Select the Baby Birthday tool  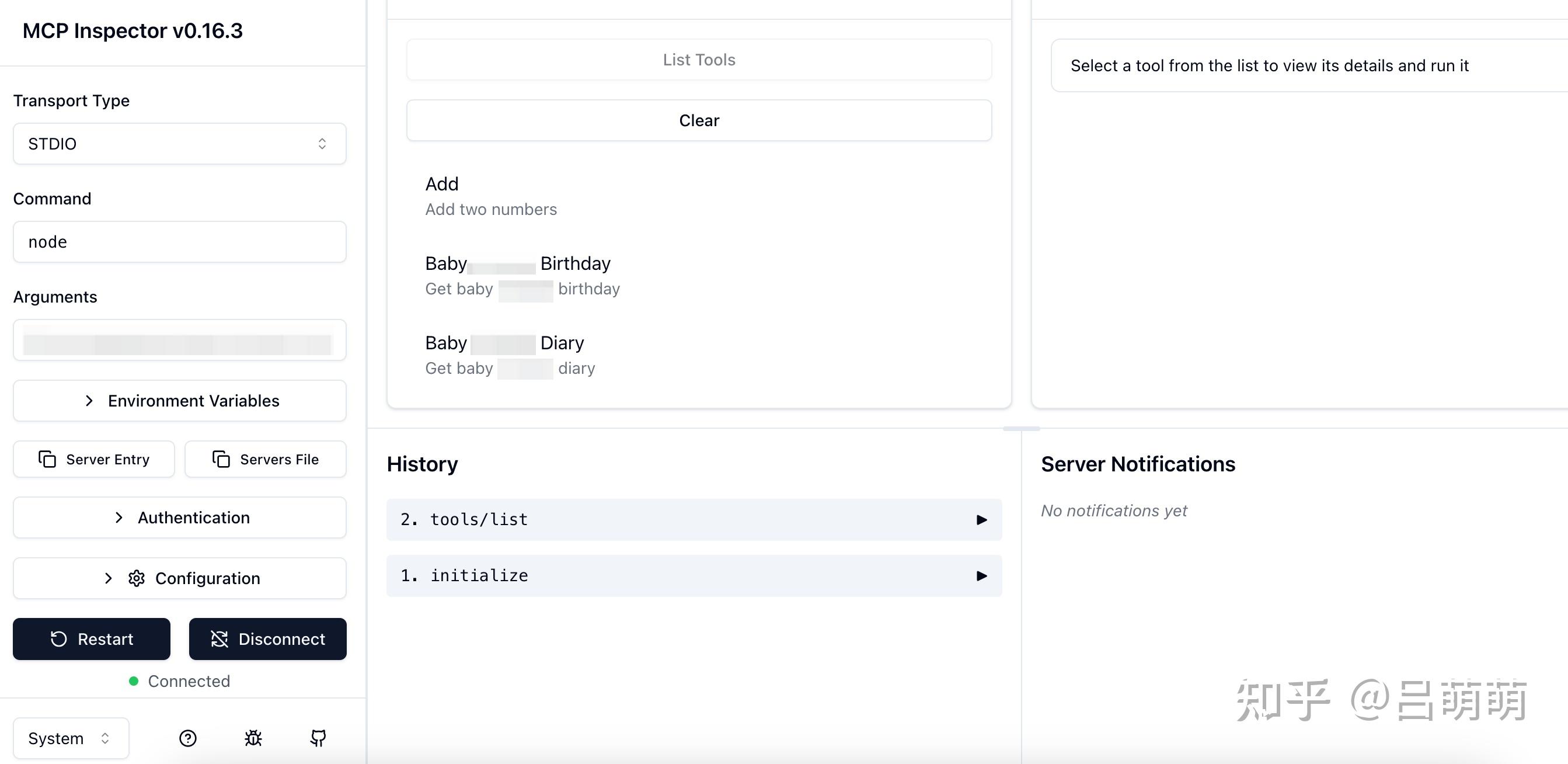click(699, 275)
